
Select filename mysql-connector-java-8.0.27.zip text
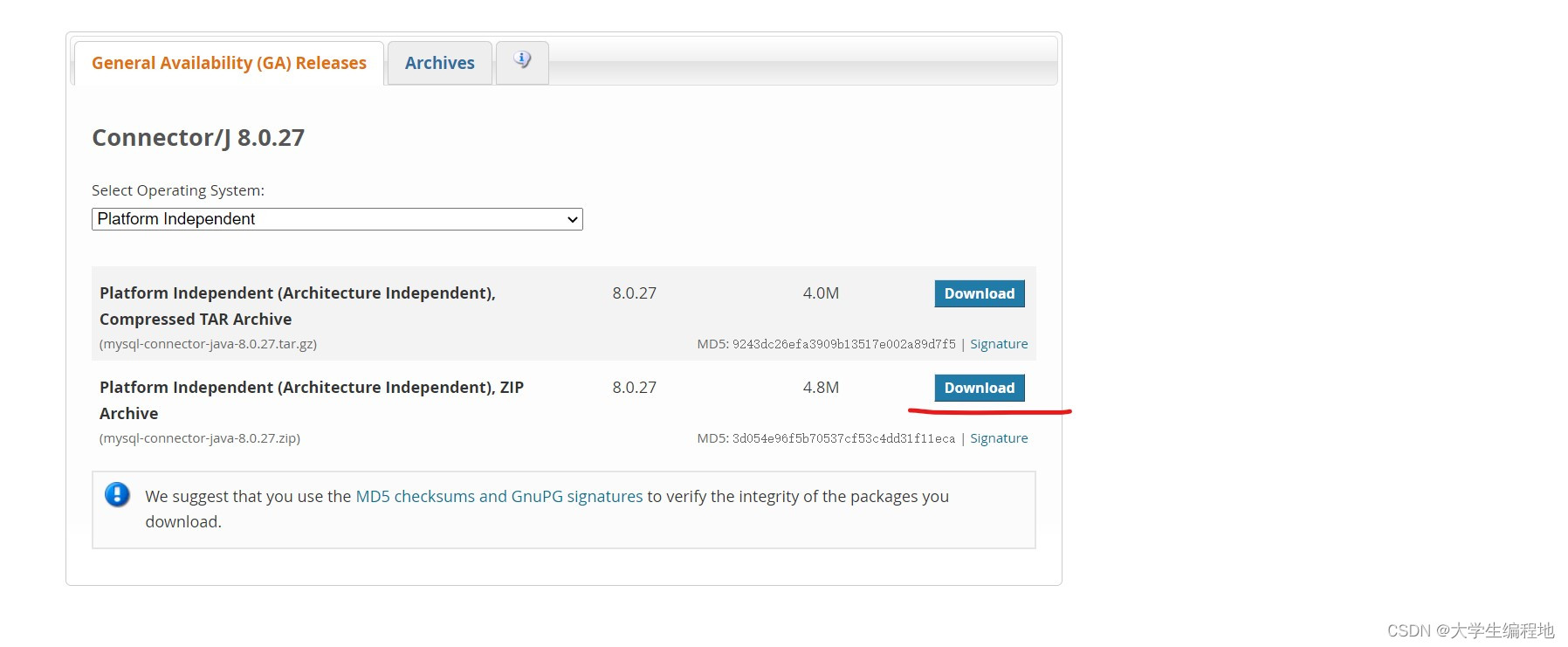coord(200,438)
